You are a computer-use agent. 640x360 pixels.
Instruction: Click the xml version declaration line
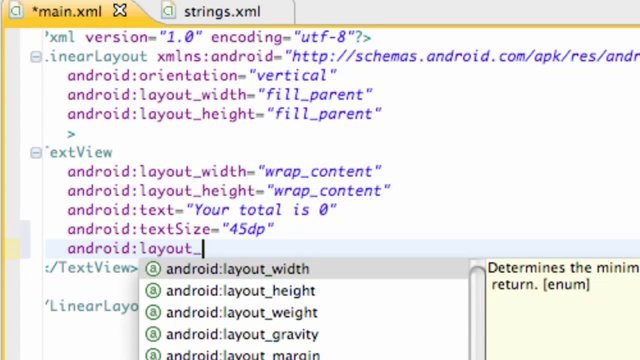tap(208, 38)
